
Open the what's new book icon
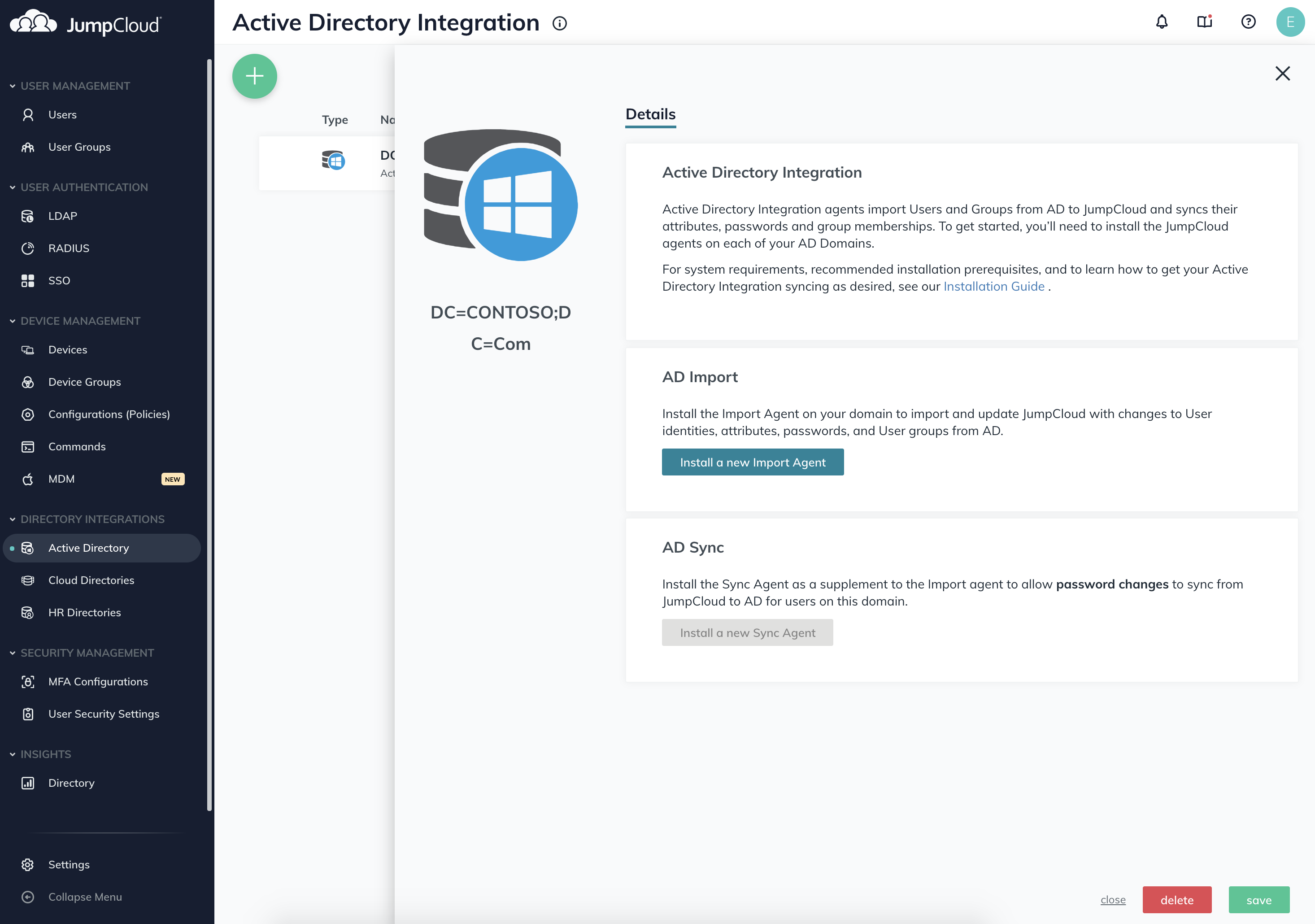pos(1205,22)
